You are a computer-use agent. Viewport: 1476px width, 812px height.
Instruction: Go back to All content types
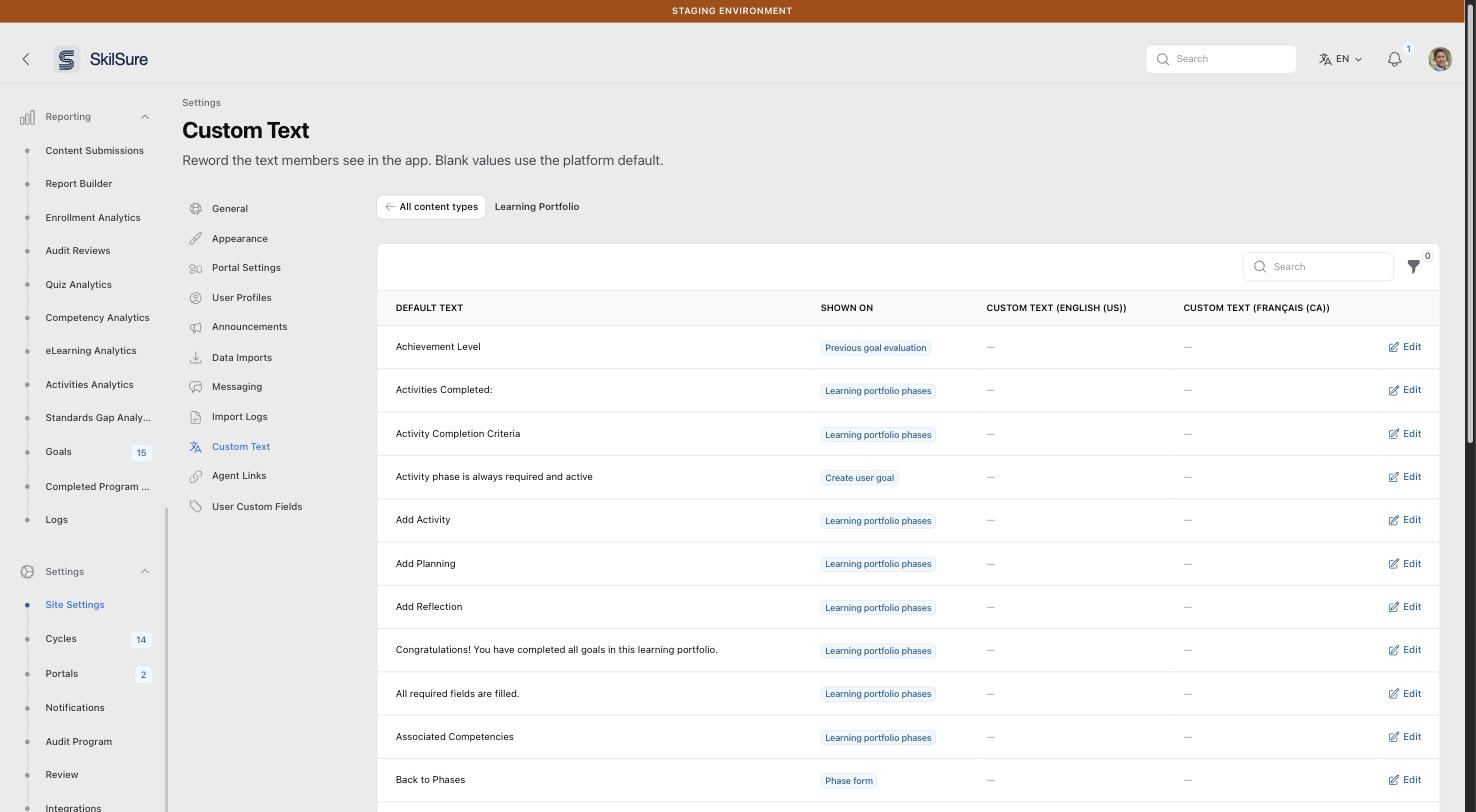(x=431, y=207)
